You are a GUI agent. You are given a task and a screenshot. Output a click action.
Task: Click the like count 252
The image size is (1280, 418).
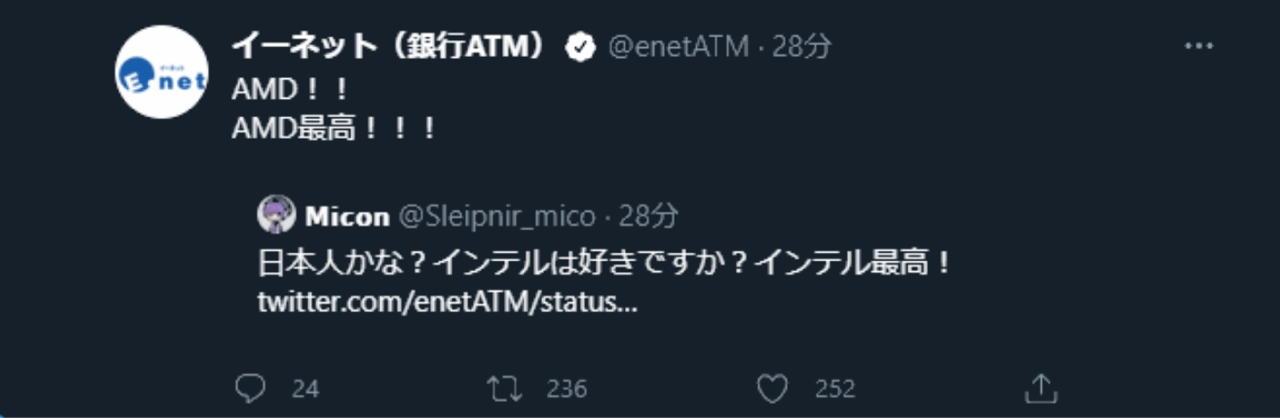click(x=834, y=389)
